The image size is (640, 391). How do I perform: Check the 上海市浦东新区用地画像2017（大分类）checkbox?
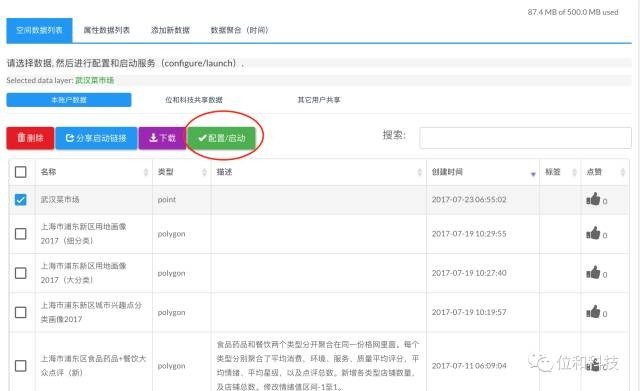20,273
